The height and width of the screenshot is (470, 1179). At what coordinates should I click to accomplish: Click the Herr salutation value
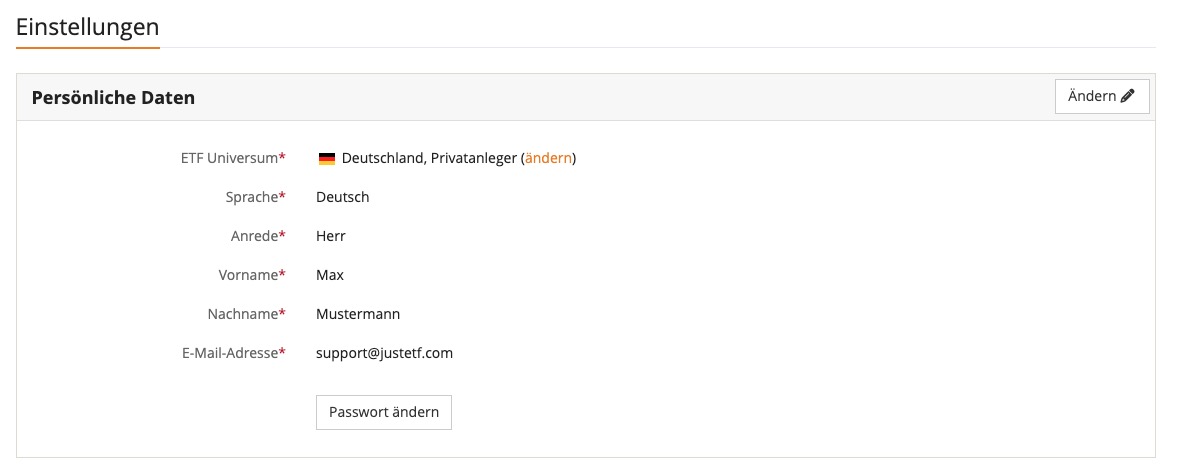coord(331,236)
